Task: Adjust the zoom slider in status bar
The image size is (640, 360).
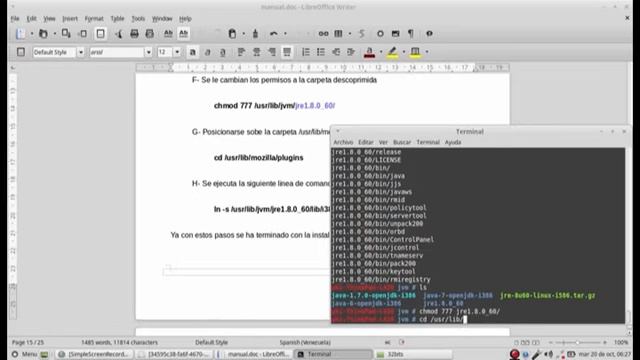Action: coord(577,342)
